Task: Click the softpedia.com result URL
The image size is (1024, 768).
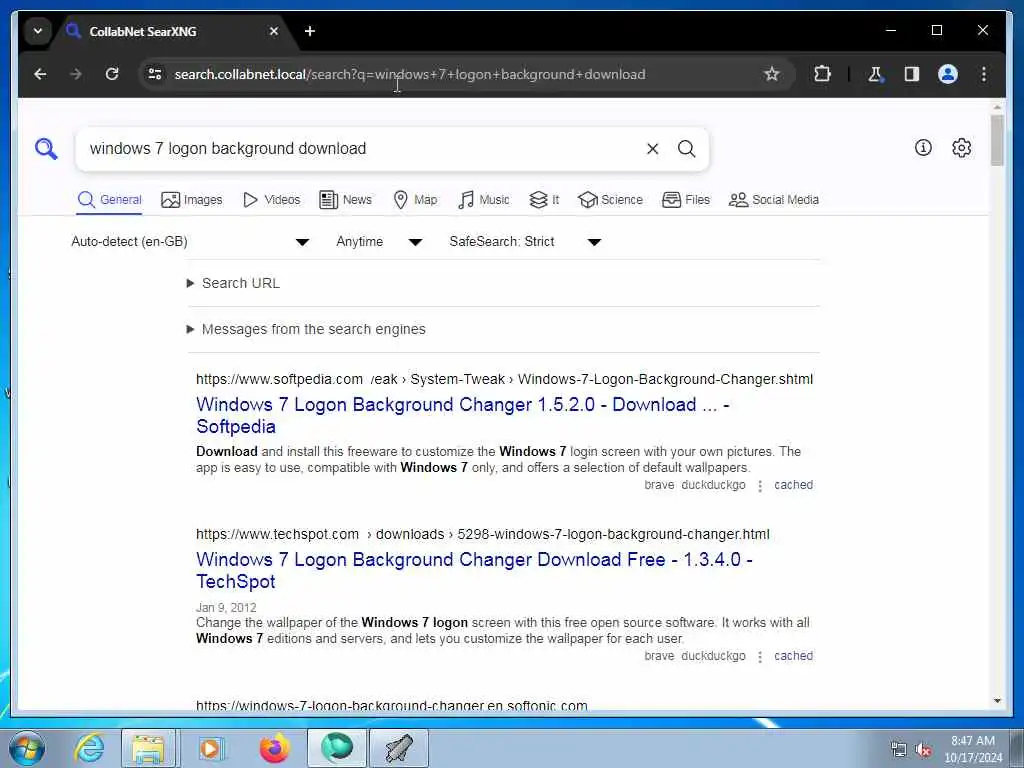Action: coord(504,379)
